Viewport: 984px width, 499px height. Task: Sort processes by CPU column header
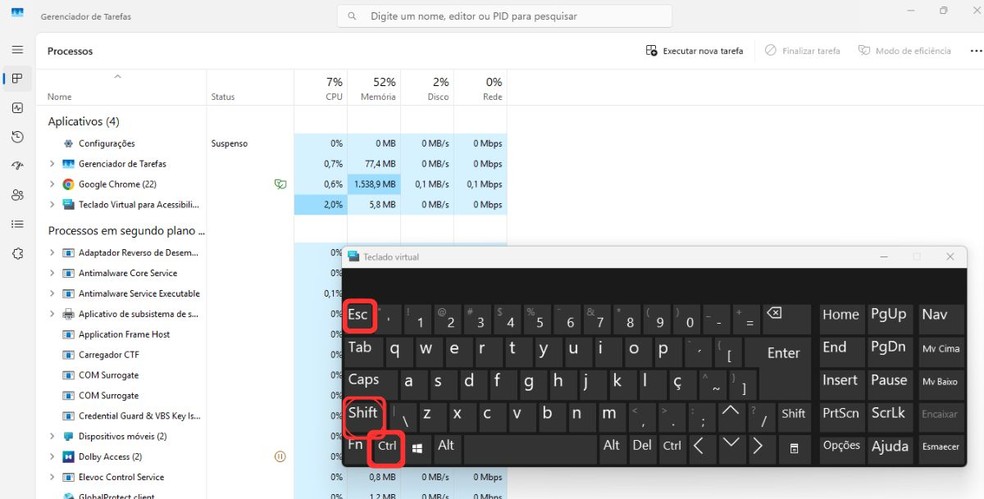(x=321, y=87)
